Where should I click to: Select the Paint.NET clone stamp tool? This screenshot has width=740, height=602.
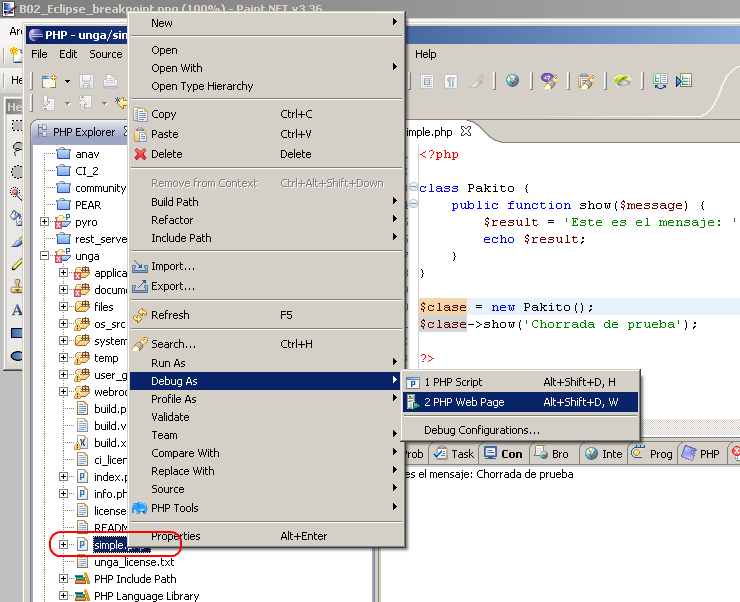(x=17, y=286)
